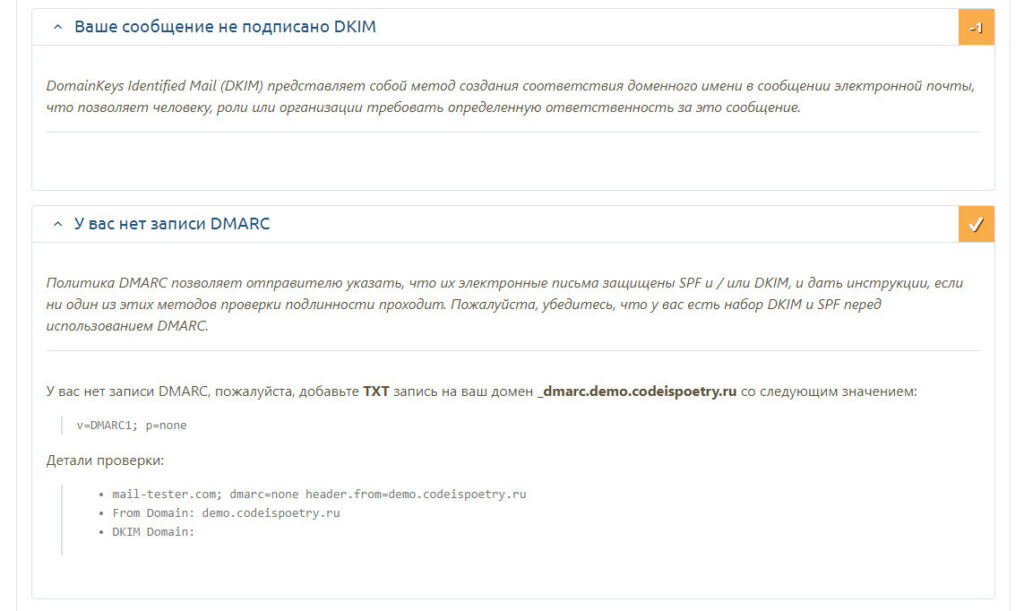Image resolution: width=1024 pixels, height=611 pixels.
Task: Click the line 'mail-tester.com; dmarc=none header.from'
Action: [319, 494]
